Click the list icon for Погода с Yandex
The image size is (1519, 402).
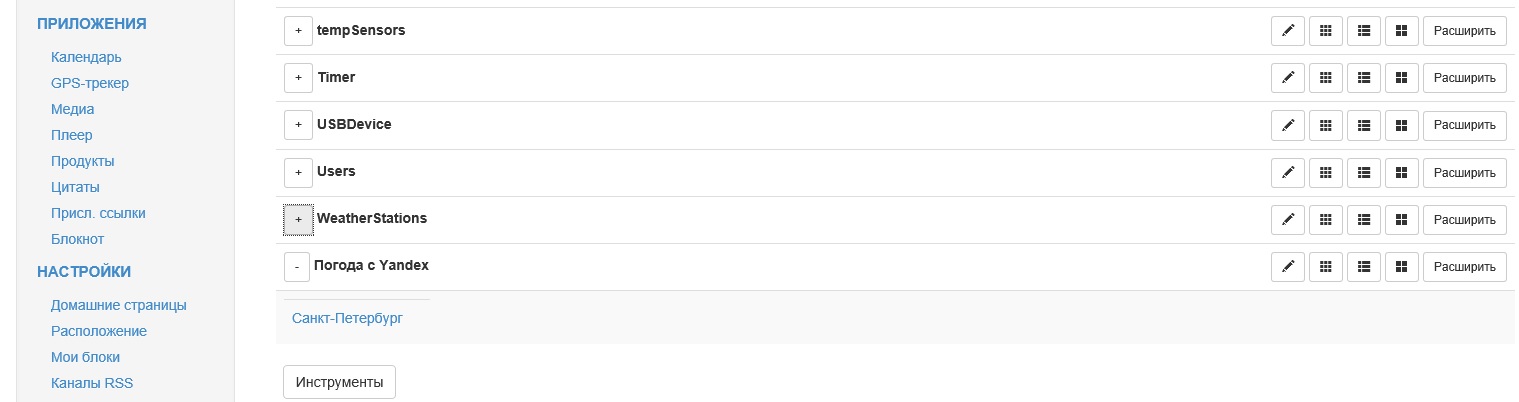pos(1363,266)
